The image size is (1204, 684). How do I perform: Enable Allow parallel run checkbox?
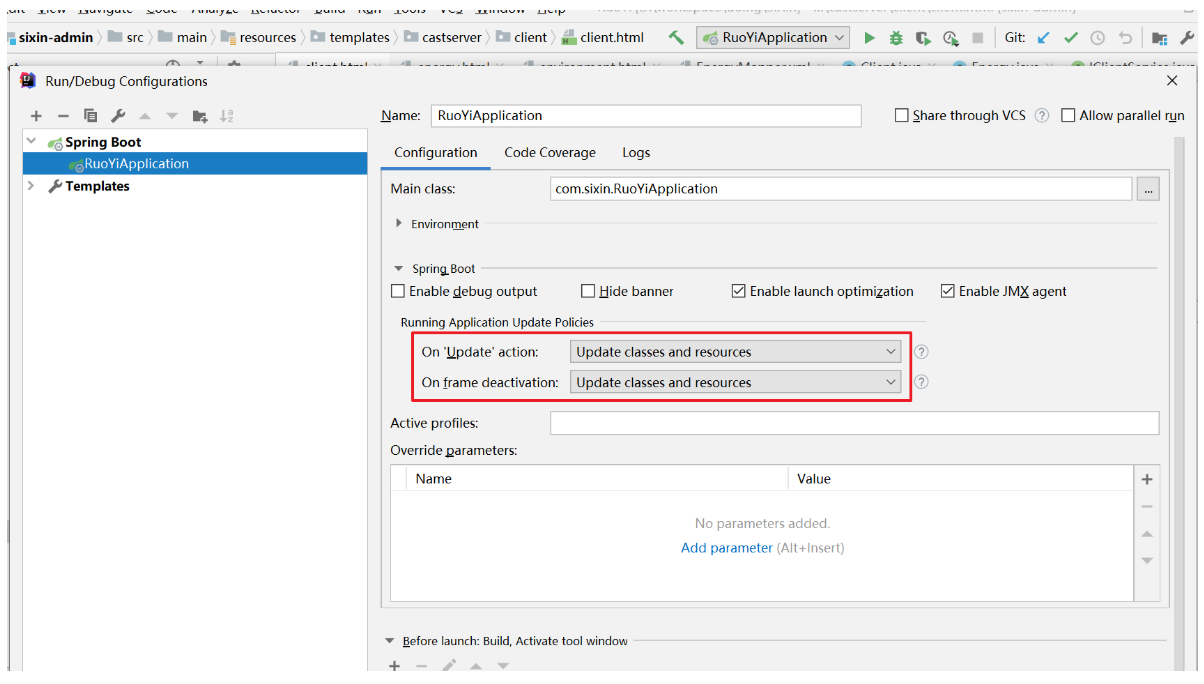[1068, 115]
